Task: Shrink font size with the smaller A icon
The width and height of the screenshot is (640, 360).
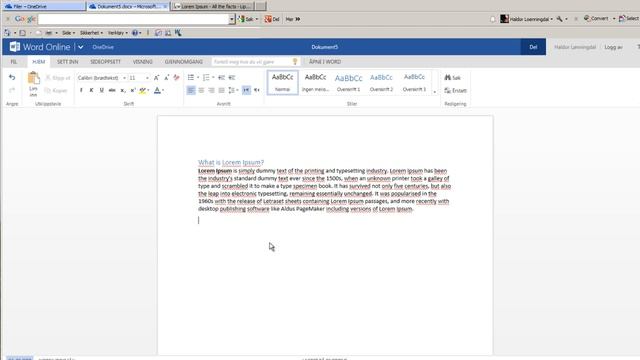Action: coord(167,78)
